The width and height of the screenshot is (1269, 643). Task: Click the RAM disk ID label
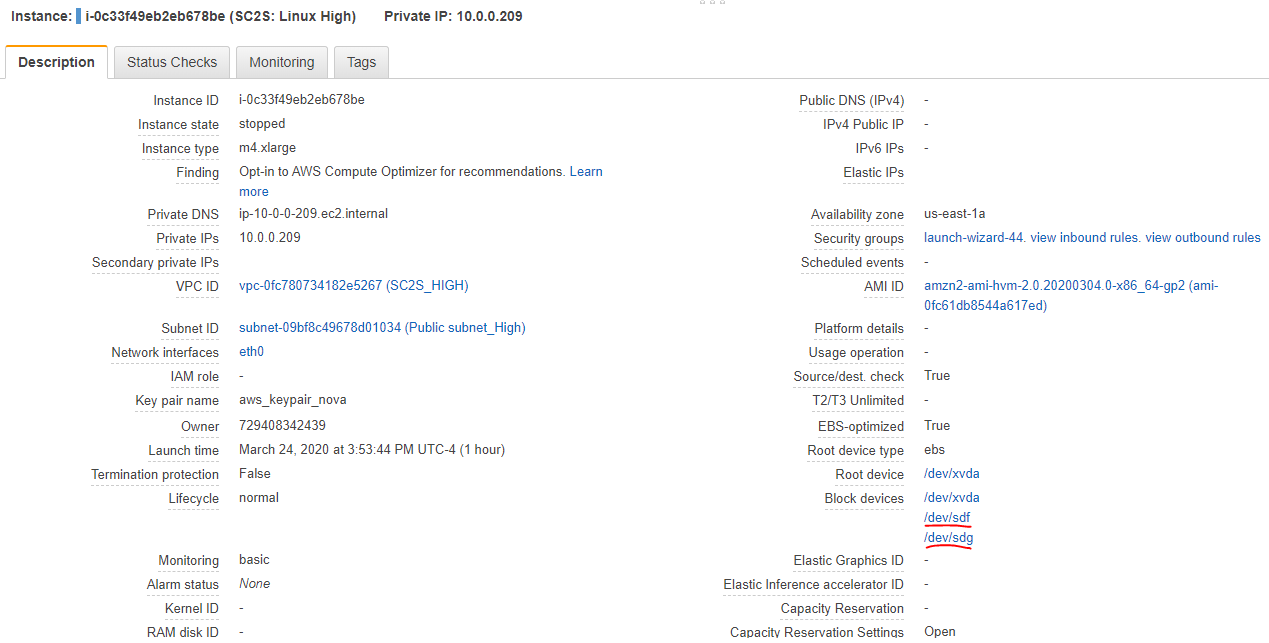click(183, 633)
